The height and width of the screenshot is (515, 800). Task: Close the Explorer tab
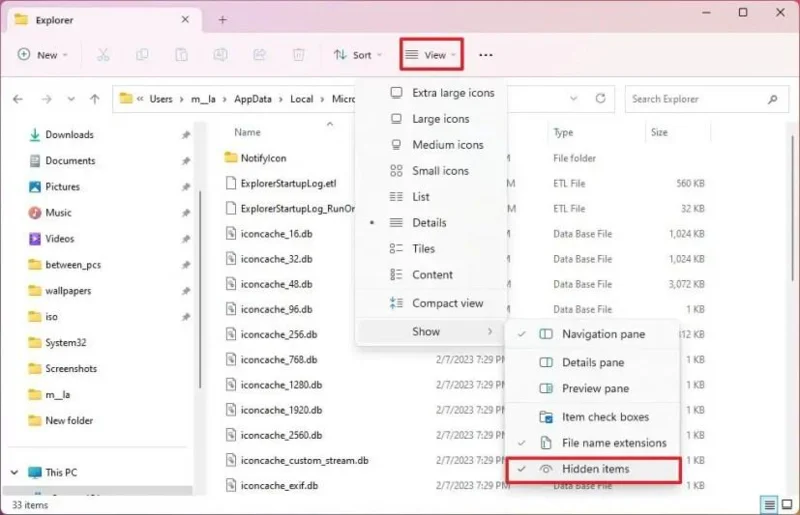(x=185, y=19)
